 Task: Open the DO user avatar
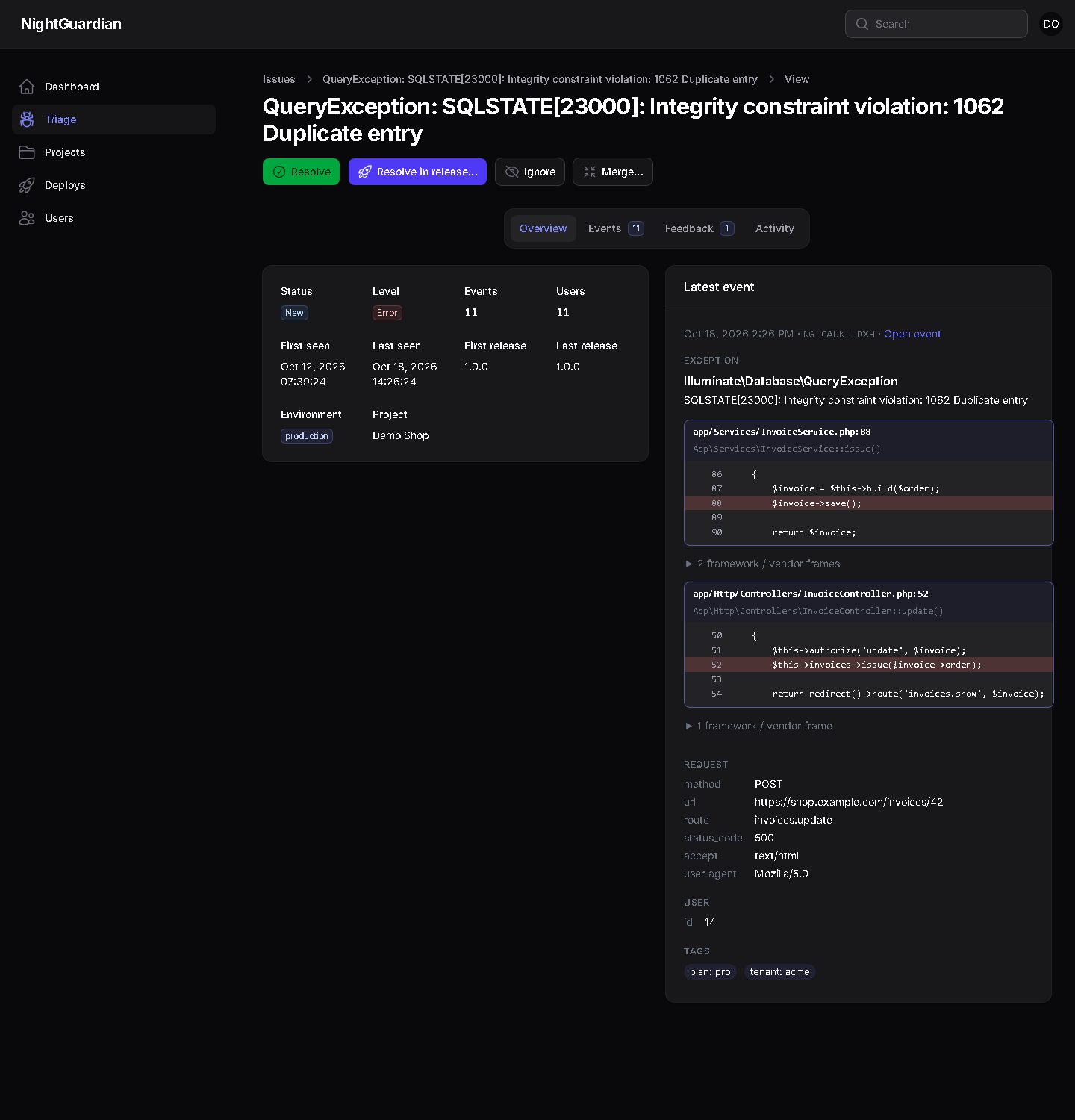coord(1051,24)
